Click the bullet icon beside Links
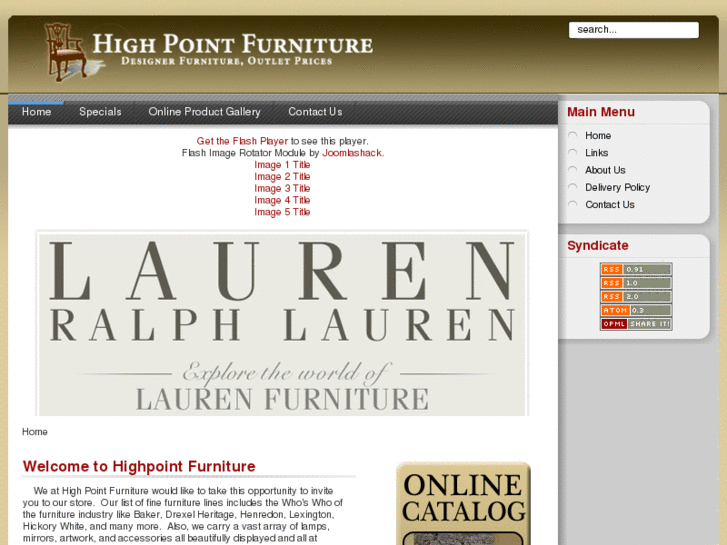The image size is (727, 545). click(x=573, y=153)
